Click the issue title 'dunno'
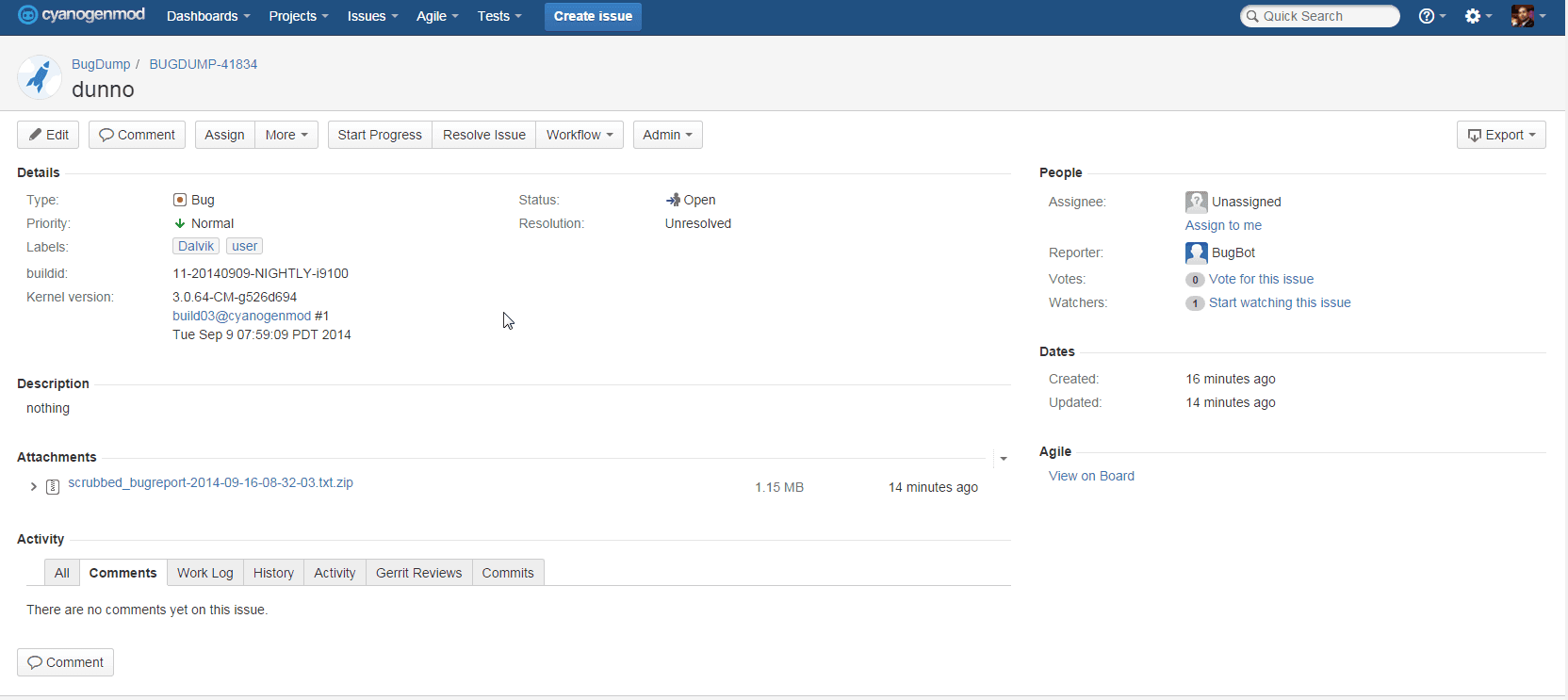 pyautogui.click(x=103, y=90)
